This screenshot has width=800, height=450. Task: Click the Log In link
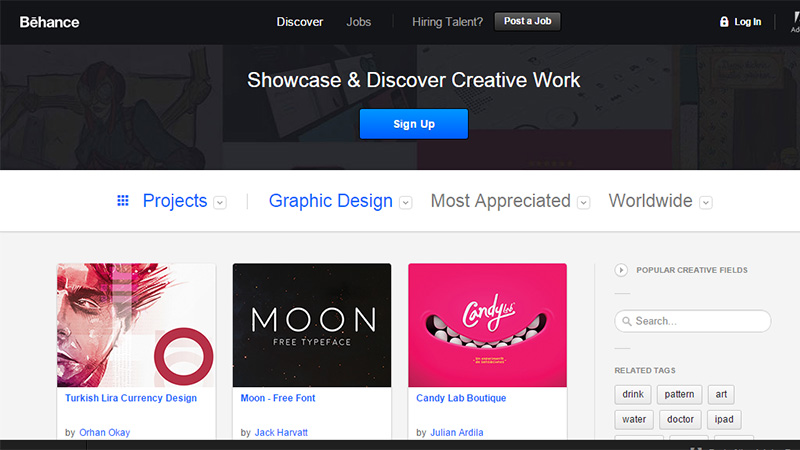(747, 22)
